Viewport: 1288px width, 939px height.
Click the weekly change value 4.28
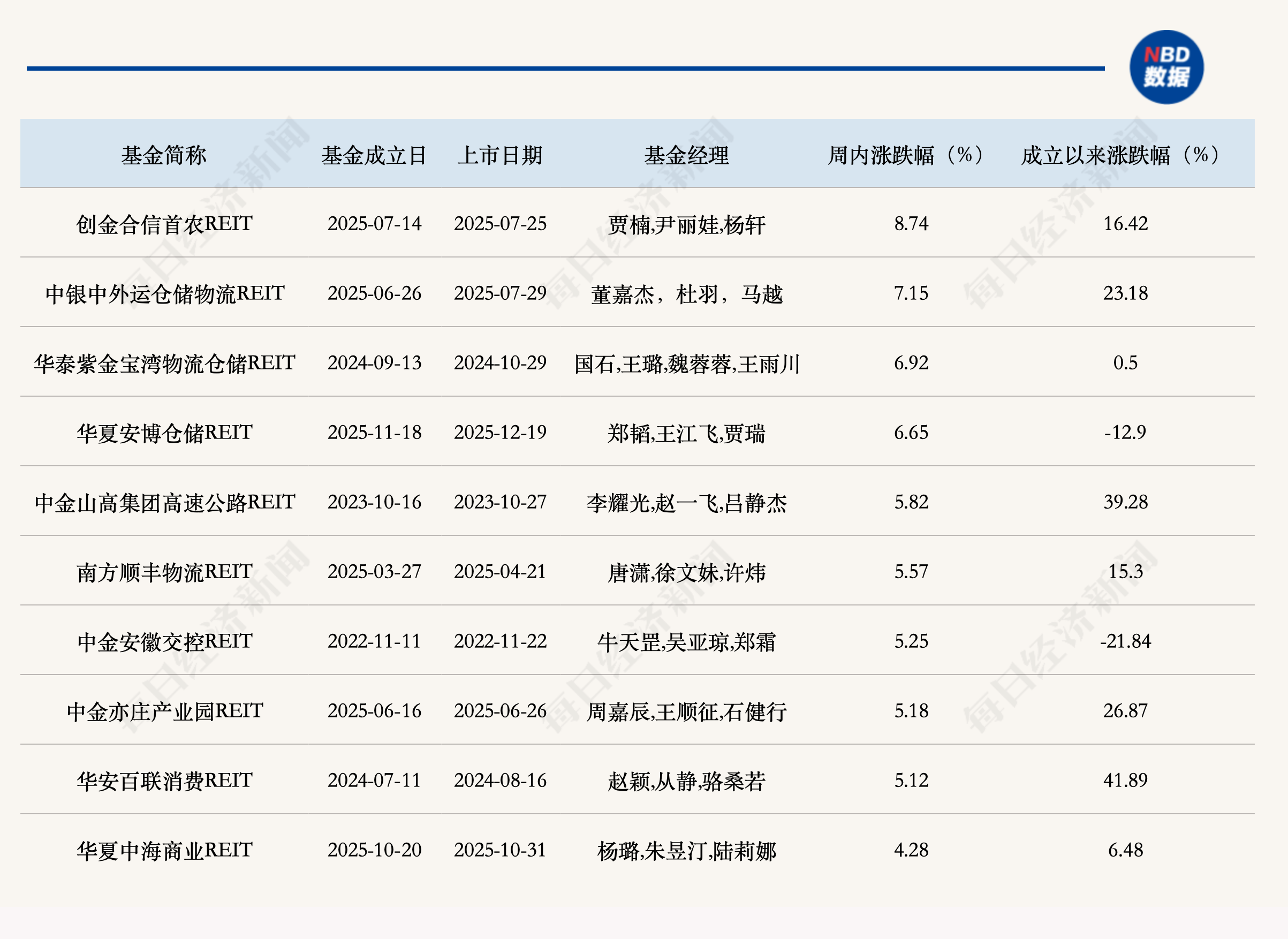click(x=911, y=850)
